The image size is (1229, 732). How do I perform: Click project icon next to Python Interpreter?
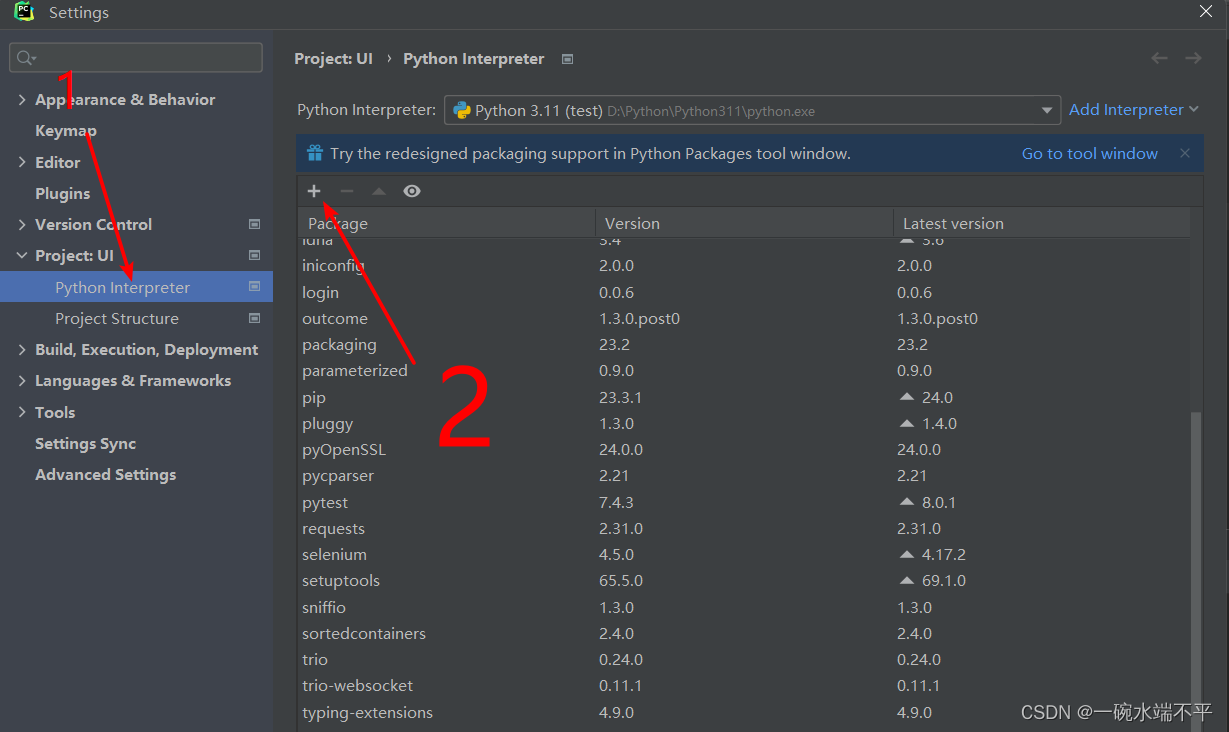click(x=254, y=287)
